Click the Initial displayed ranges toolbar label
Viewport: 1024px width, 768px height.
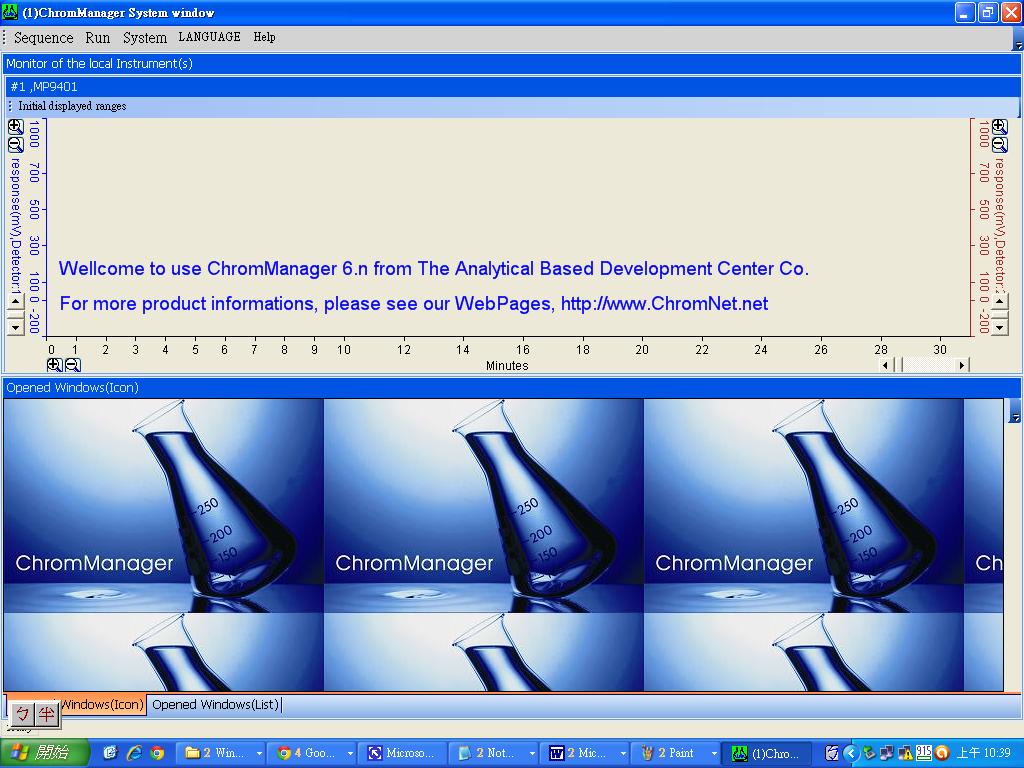coord(72,106)
